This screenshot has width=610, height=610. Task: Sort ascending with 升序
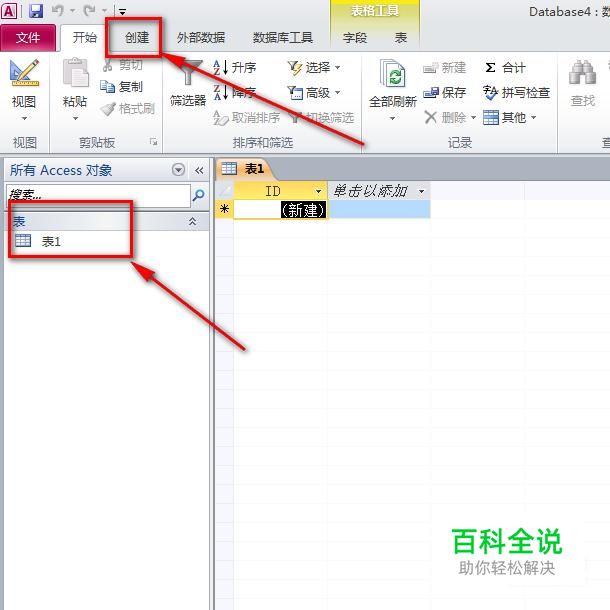pyautogui.click(x=235, y=68)
